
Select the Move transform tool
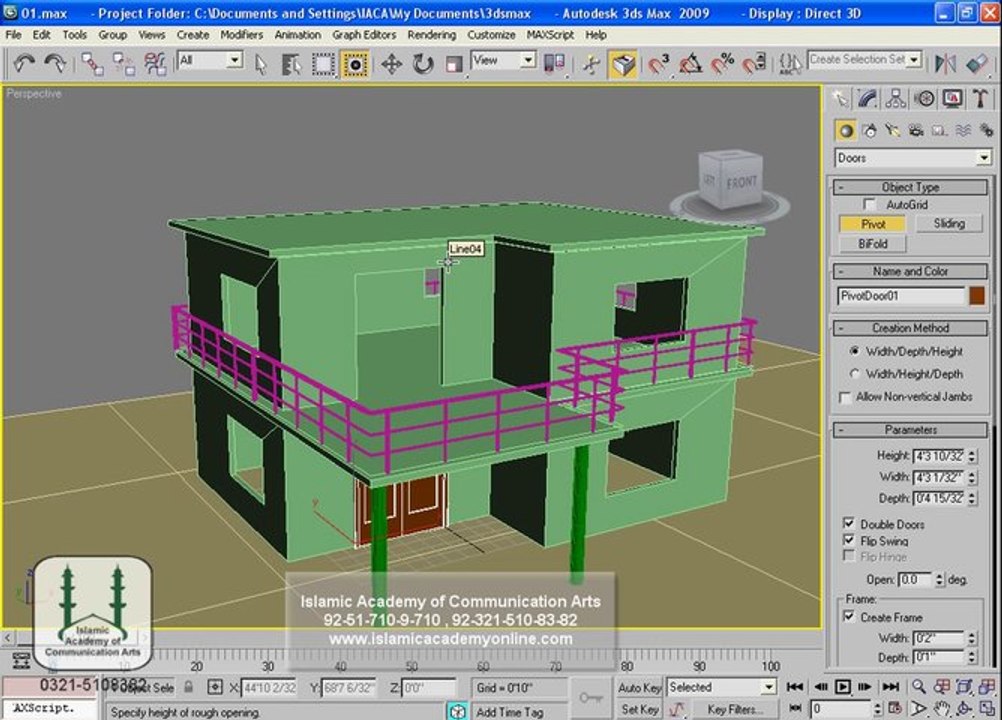pos(391,64)
